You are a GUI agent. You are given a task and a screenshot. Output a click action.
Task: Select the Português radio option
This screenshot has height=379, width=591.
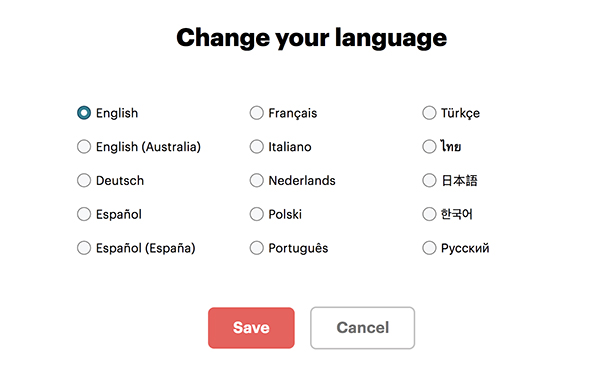[x=256, y=248]
